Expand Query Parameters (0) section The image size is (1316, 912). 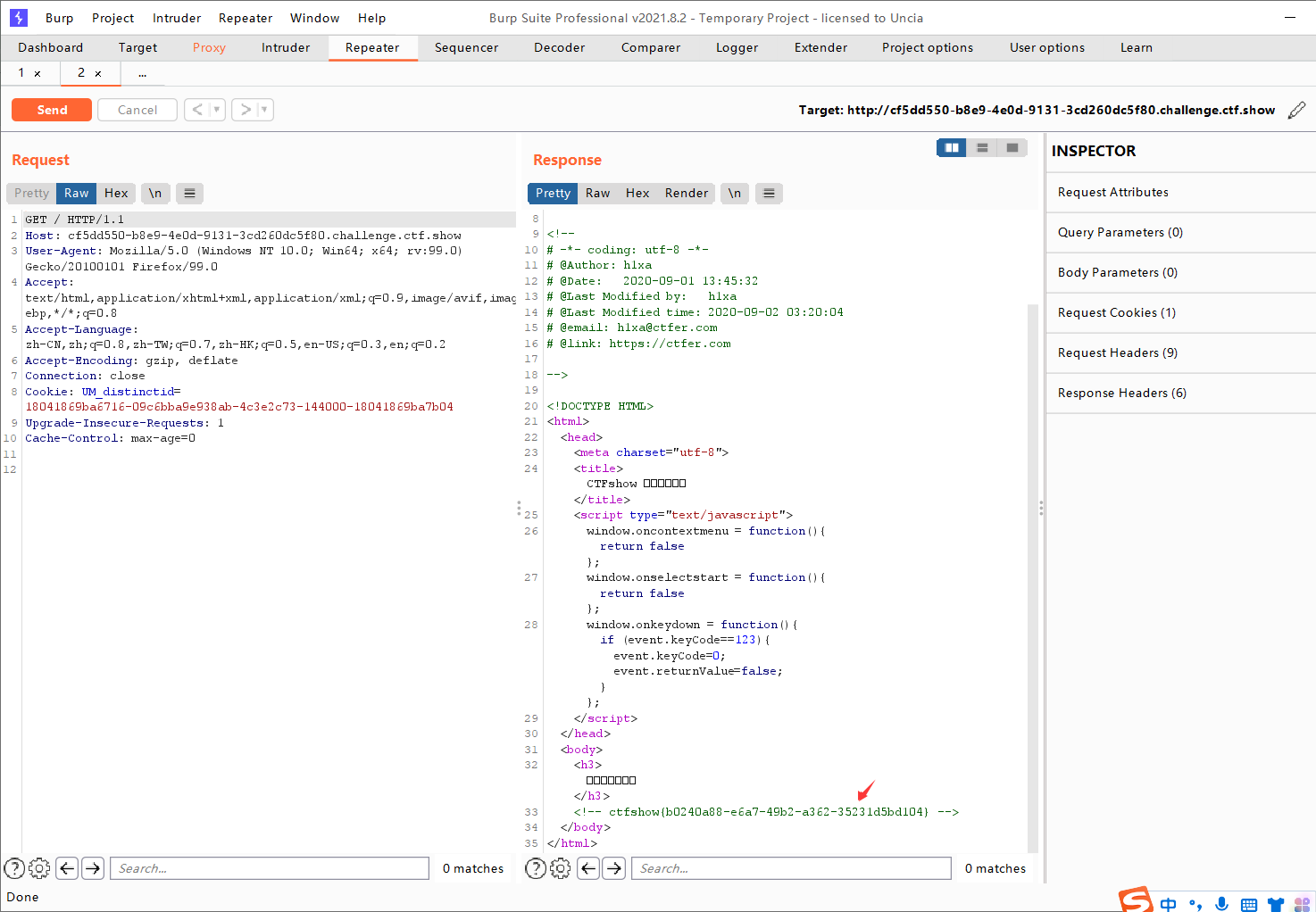pos(1181,232)
